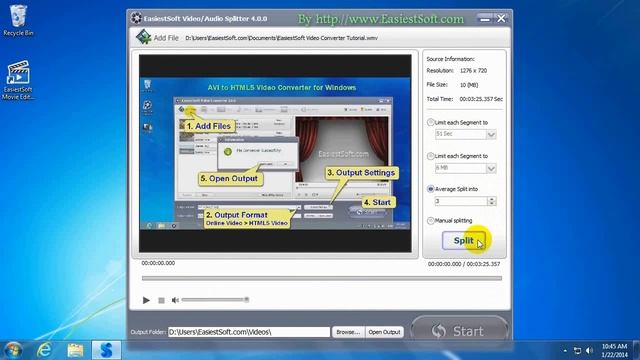This screenshot has width=640, height=360.
Task: Click the Total Time value text
Action: pyautogui.click(x=481, y=99)
